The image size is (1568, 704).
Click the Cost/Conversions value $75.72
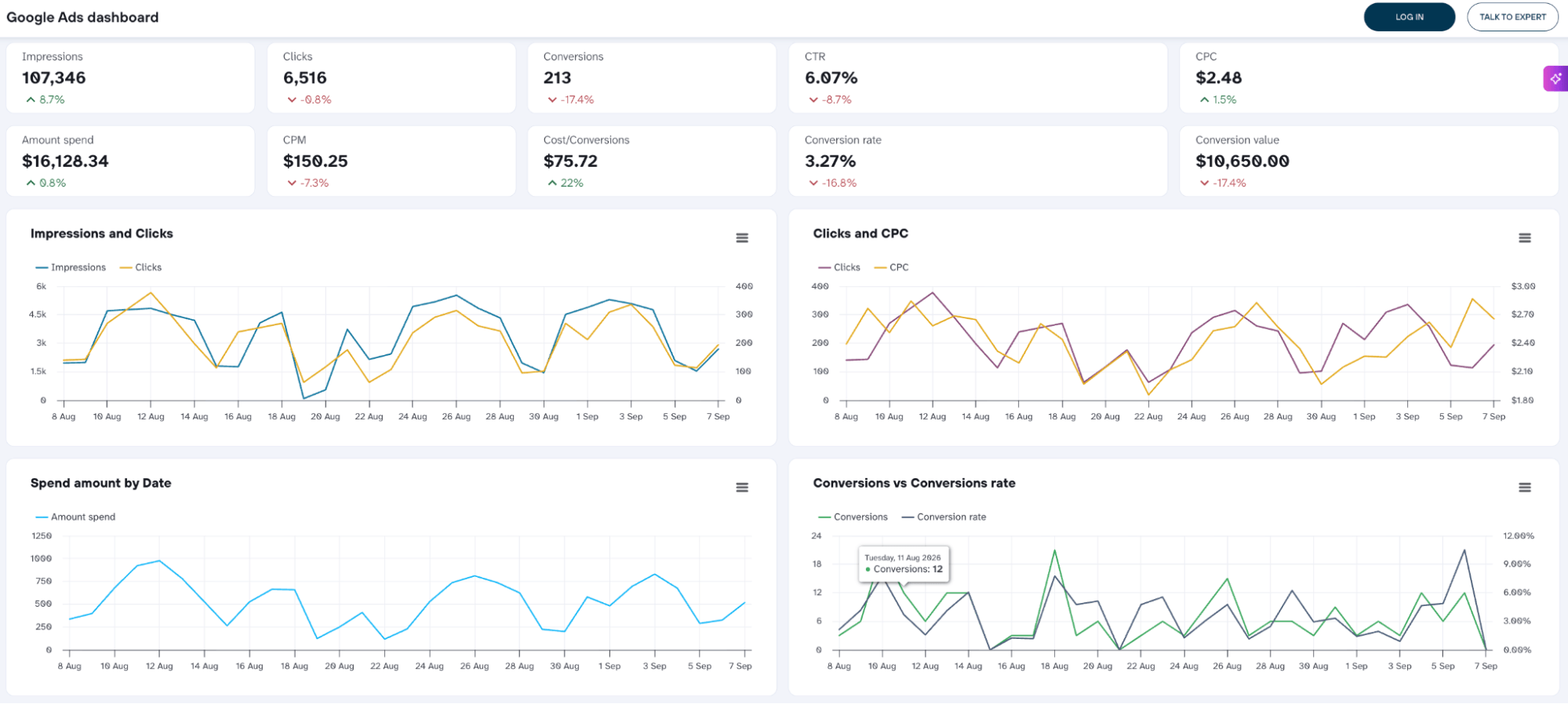point(570,161)
